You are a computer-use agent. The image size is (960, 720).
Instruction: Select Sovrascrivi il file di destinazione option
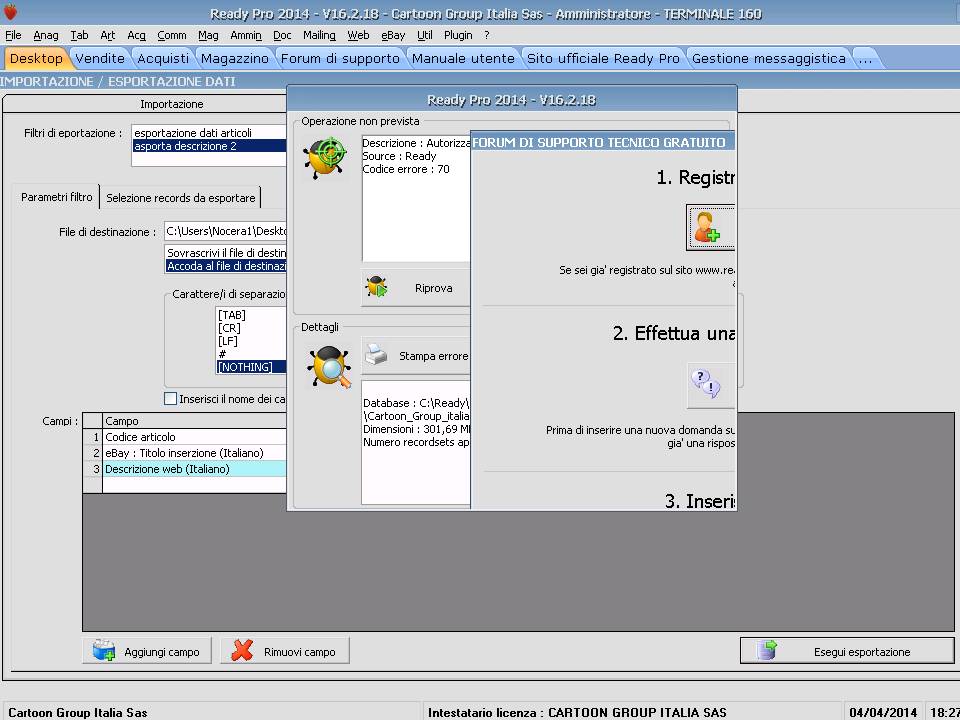coord(227,252)
